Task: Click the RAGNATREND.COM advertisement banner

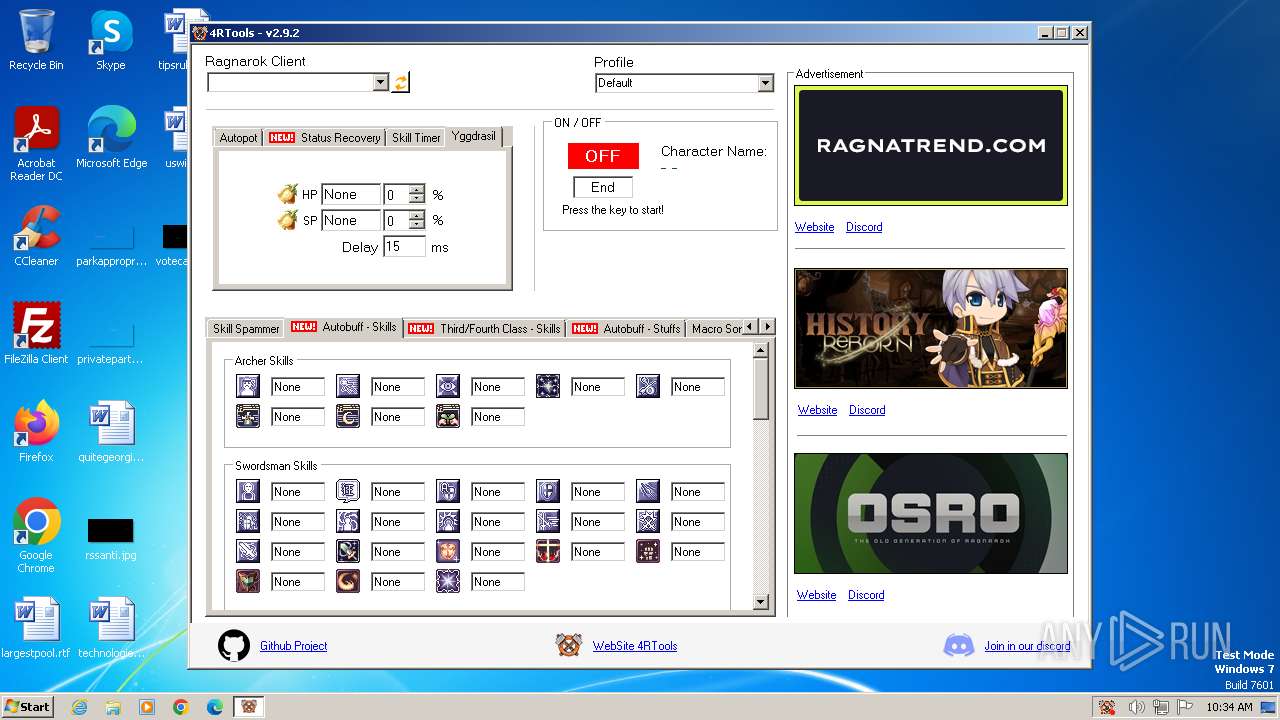Action: coord(931,145)
